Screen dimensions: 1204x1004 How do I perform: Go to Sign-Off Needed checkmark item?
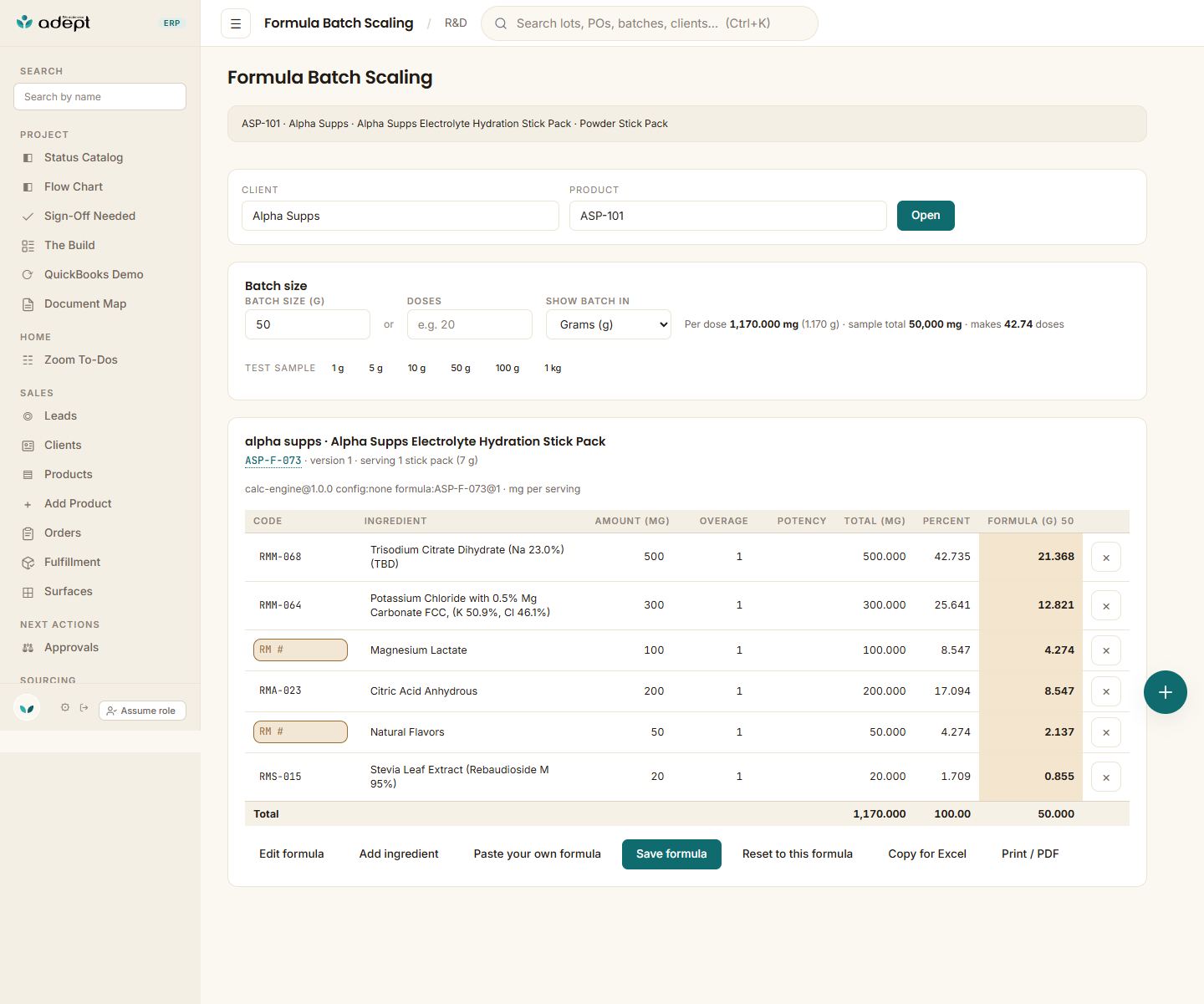(89, 216)
